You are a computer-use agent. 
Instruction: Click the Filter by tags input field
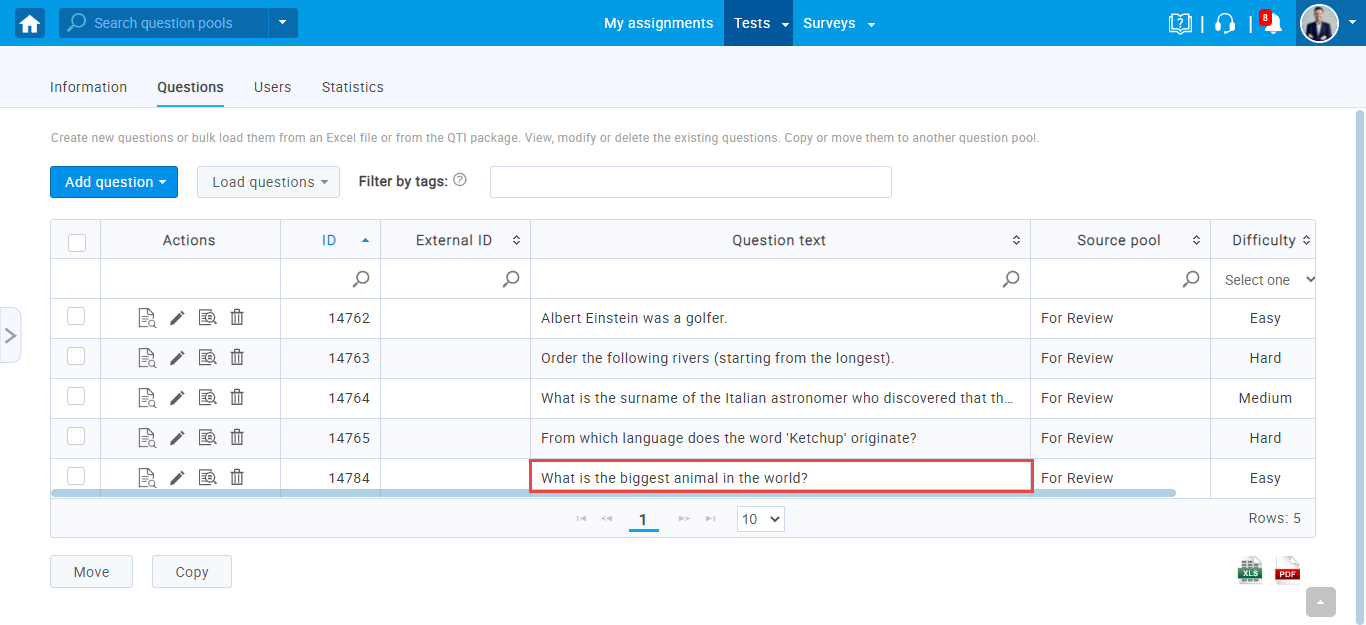690,182
